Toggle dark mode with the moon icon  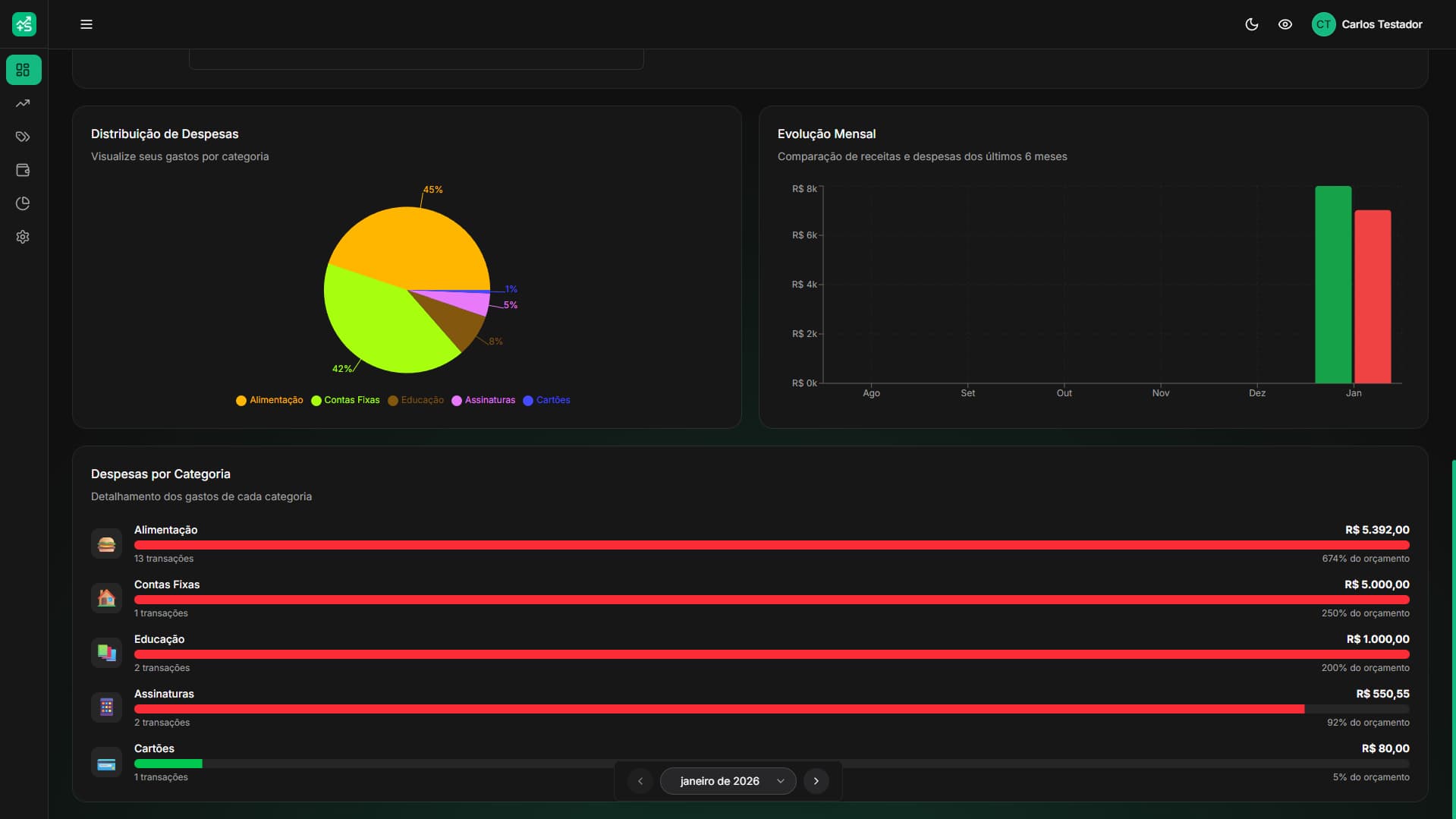coord(1250,24)
